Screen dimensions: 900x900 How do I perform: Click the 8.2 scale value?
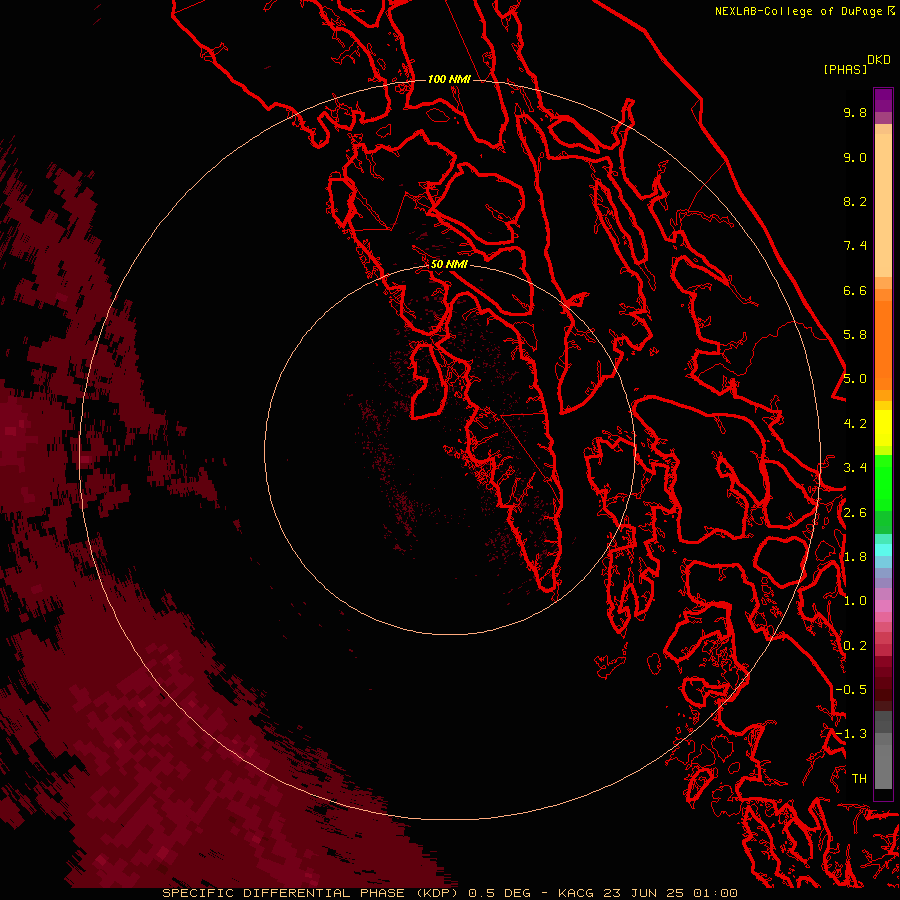point(855,201)
